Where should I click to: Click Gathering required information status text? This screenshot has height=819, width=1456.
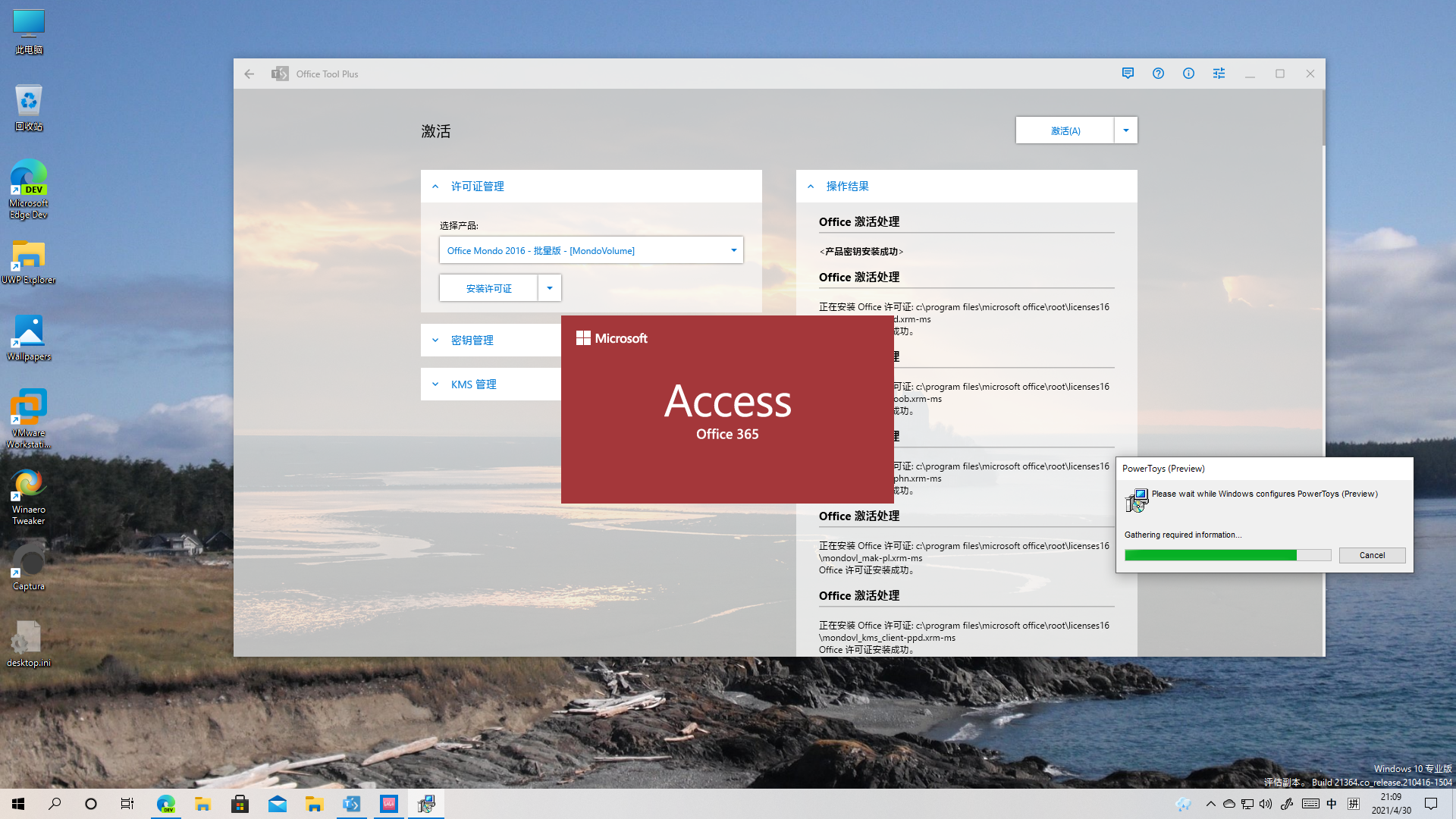1183,535
